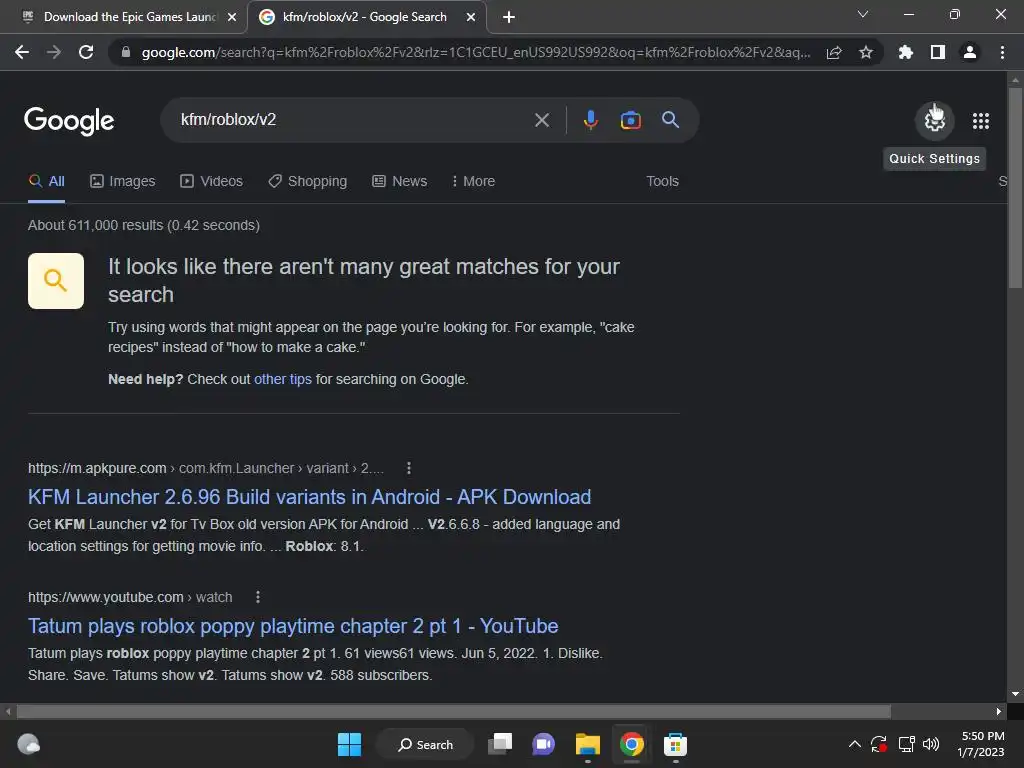
Task: Click the browser back arrow
Action: pos(22,52)
